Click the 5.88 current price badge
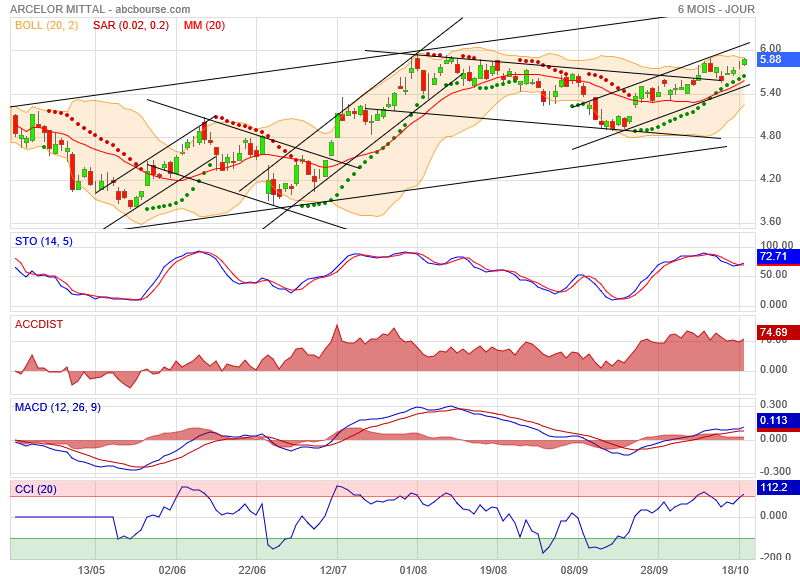 [x=778, y=59]
